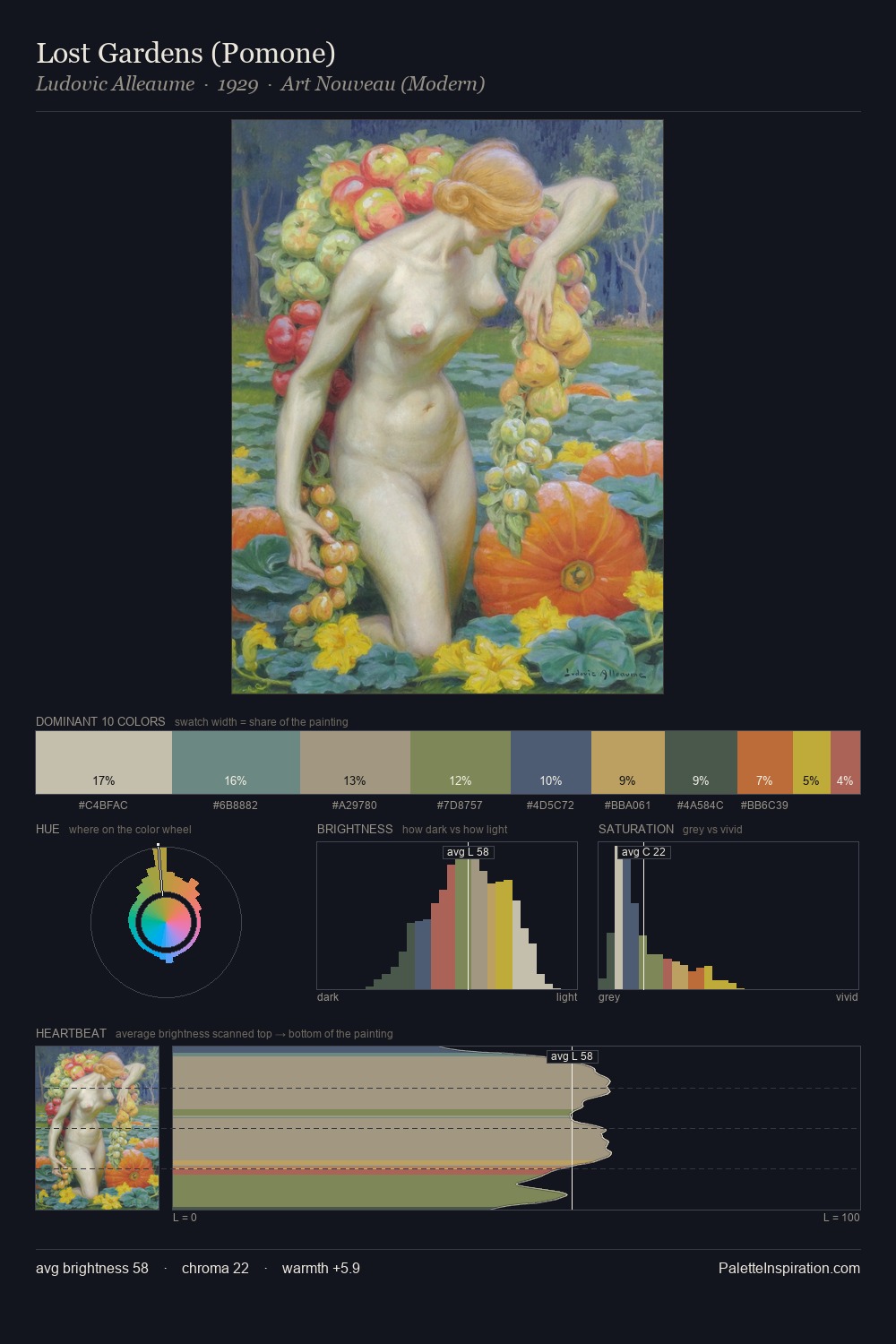Click the 'grey' axis label

609,997
